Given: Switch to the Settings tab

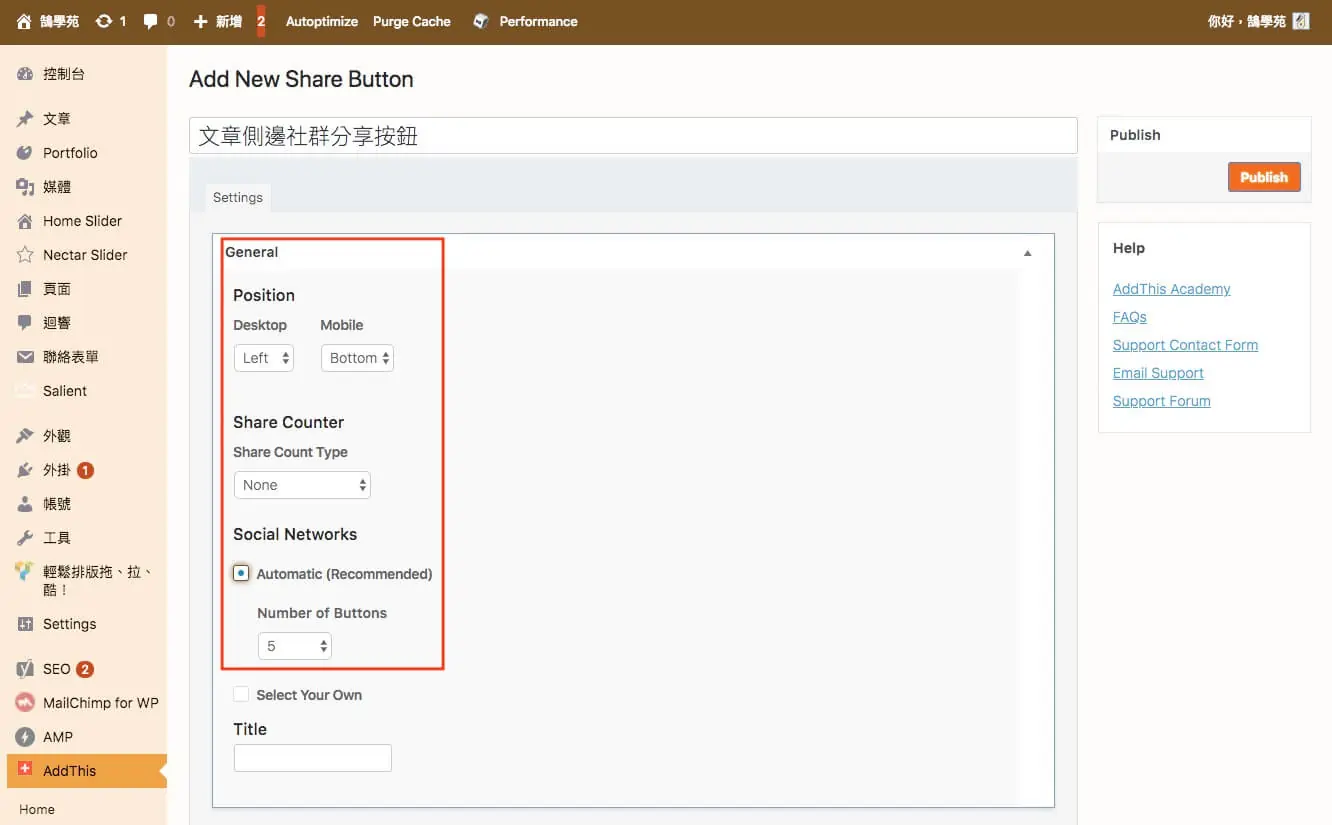Looking at the screenshot, I should point(238,197).
